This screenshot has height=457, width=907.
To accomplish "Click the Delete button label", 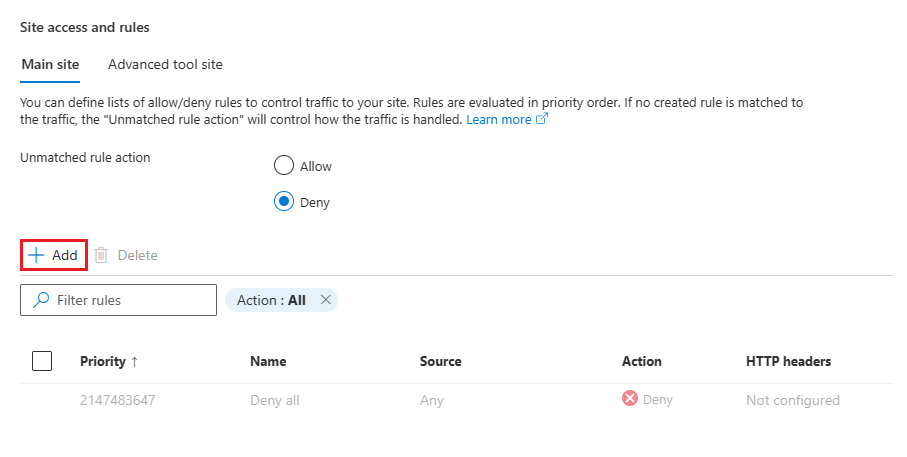I will coord(137,255).
